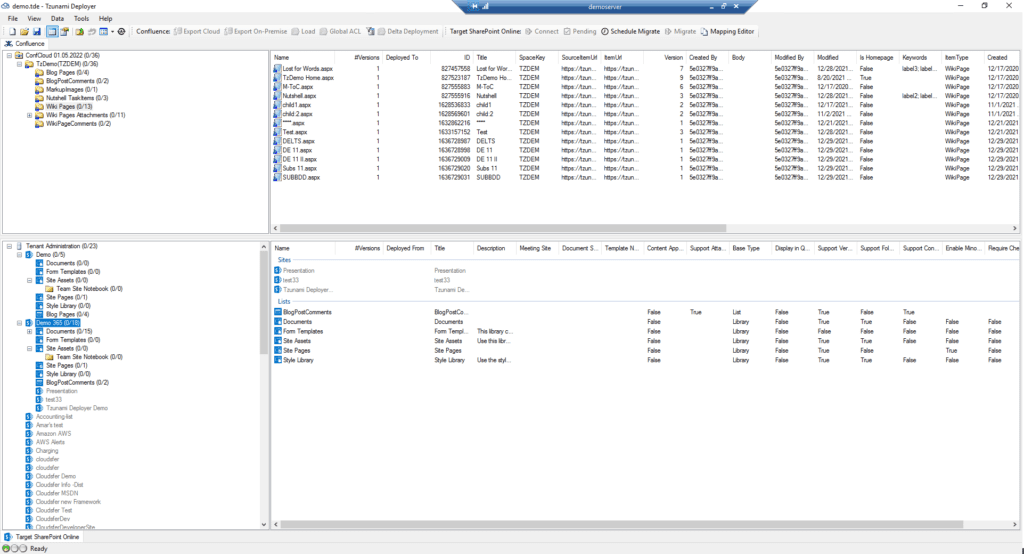
Task: Collapse the ConfCloud 01.05.2022 root node
Action: click(x=9, y=56)
